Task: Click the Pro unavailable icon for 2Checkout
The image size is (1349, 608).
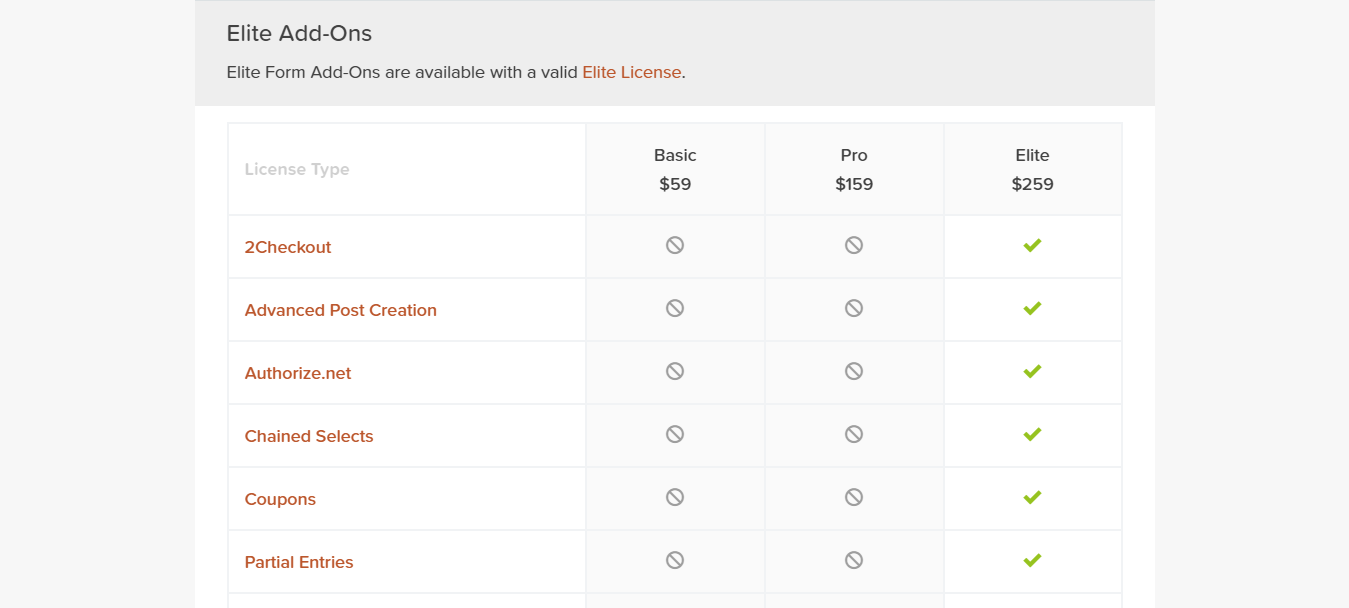Action: point(854,245)
